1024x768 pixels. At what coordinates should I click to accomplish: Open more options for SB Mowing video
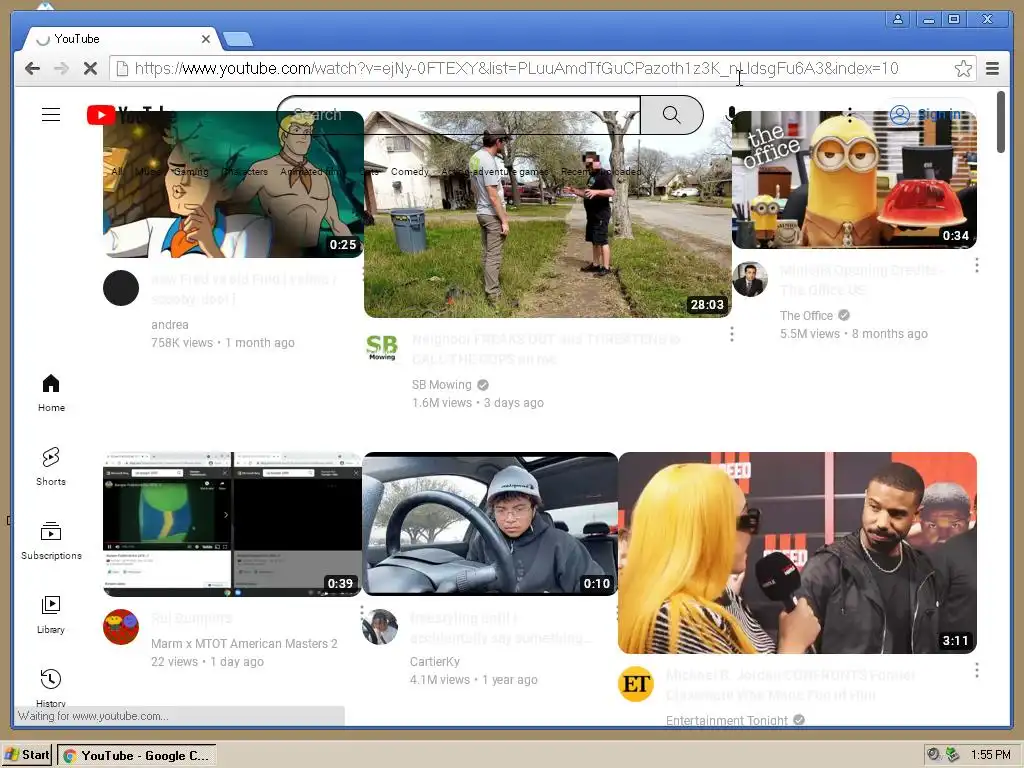coord(731,334)
